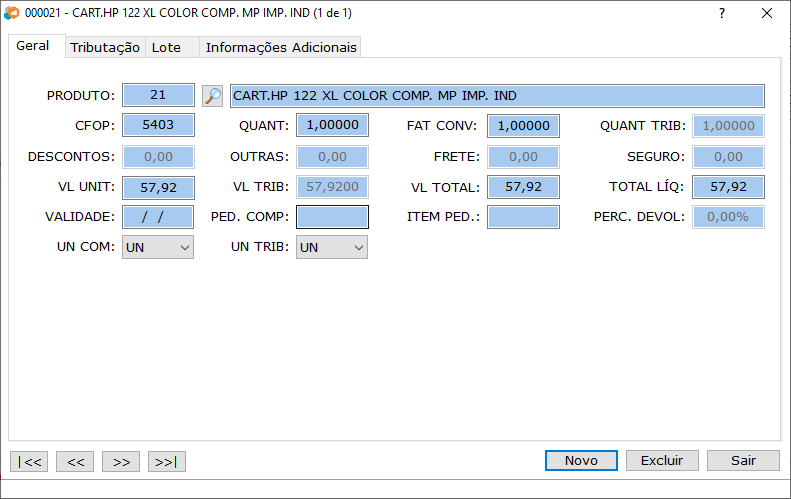The image size is (791, 499).
Task: Select the Informações Adicionais tab
Action: pos(280,47)
